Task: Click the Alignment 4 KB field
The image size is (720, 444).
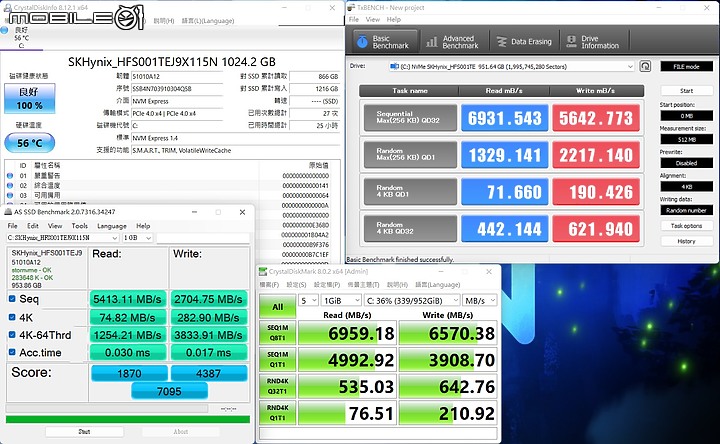Action: click(x=686, y=186)
